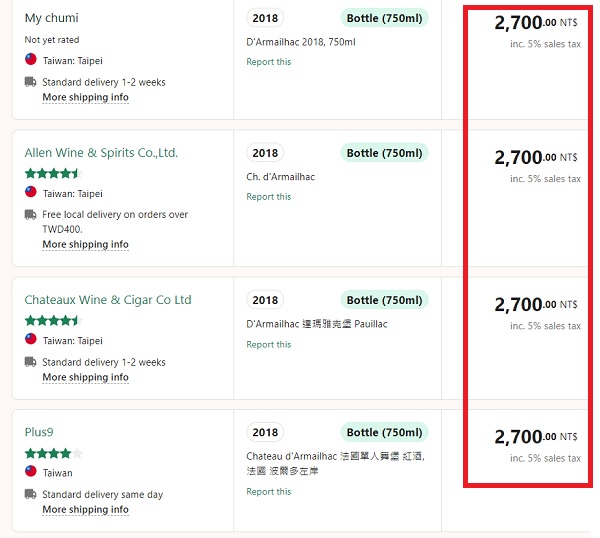Click Standard delivery 1-2 weeks in Chateaux Wine row
Screen dimensions: 600x538
[104, 362]
